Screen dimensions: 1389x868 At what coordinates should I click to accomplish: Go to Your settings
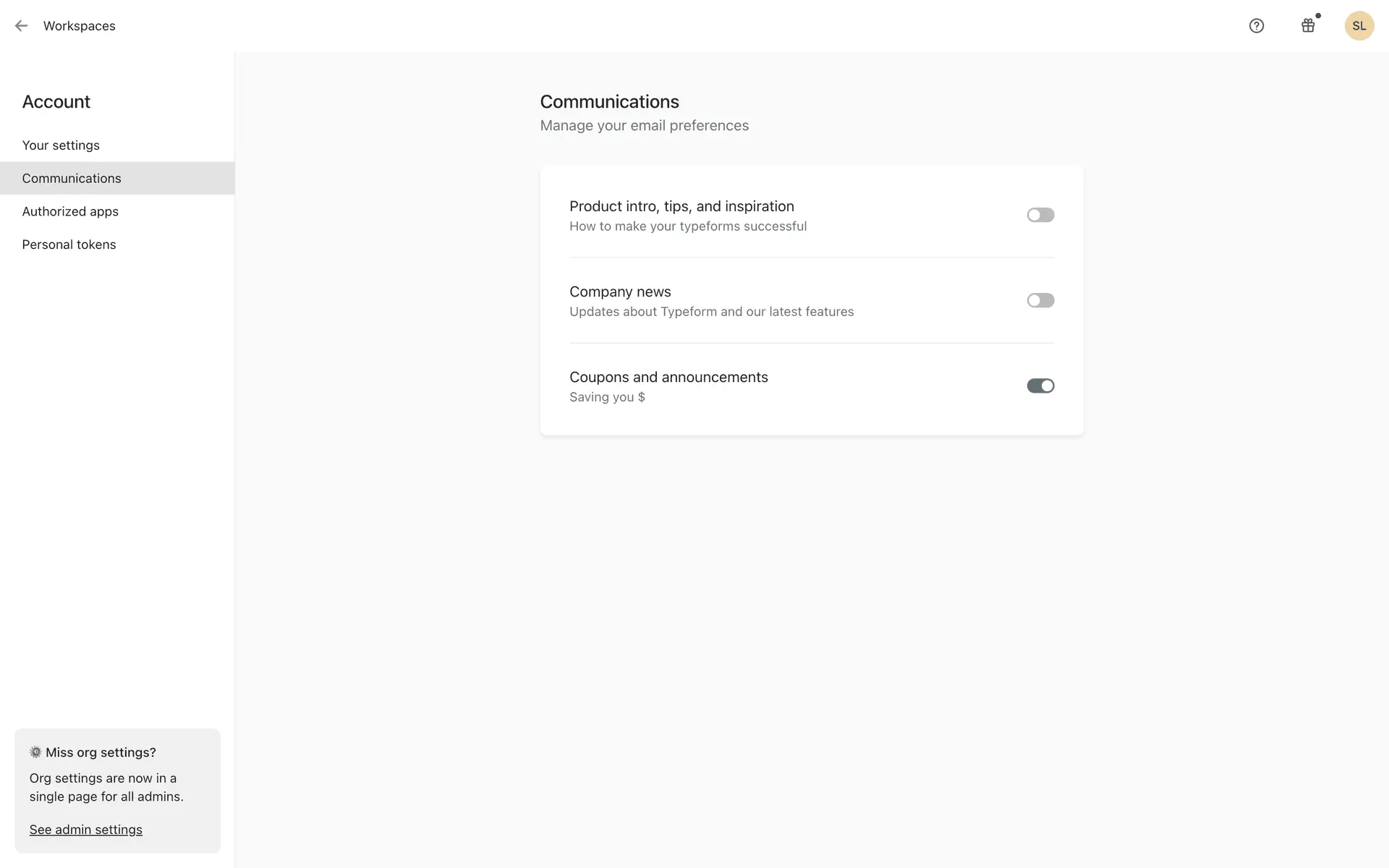click(61, 145)
